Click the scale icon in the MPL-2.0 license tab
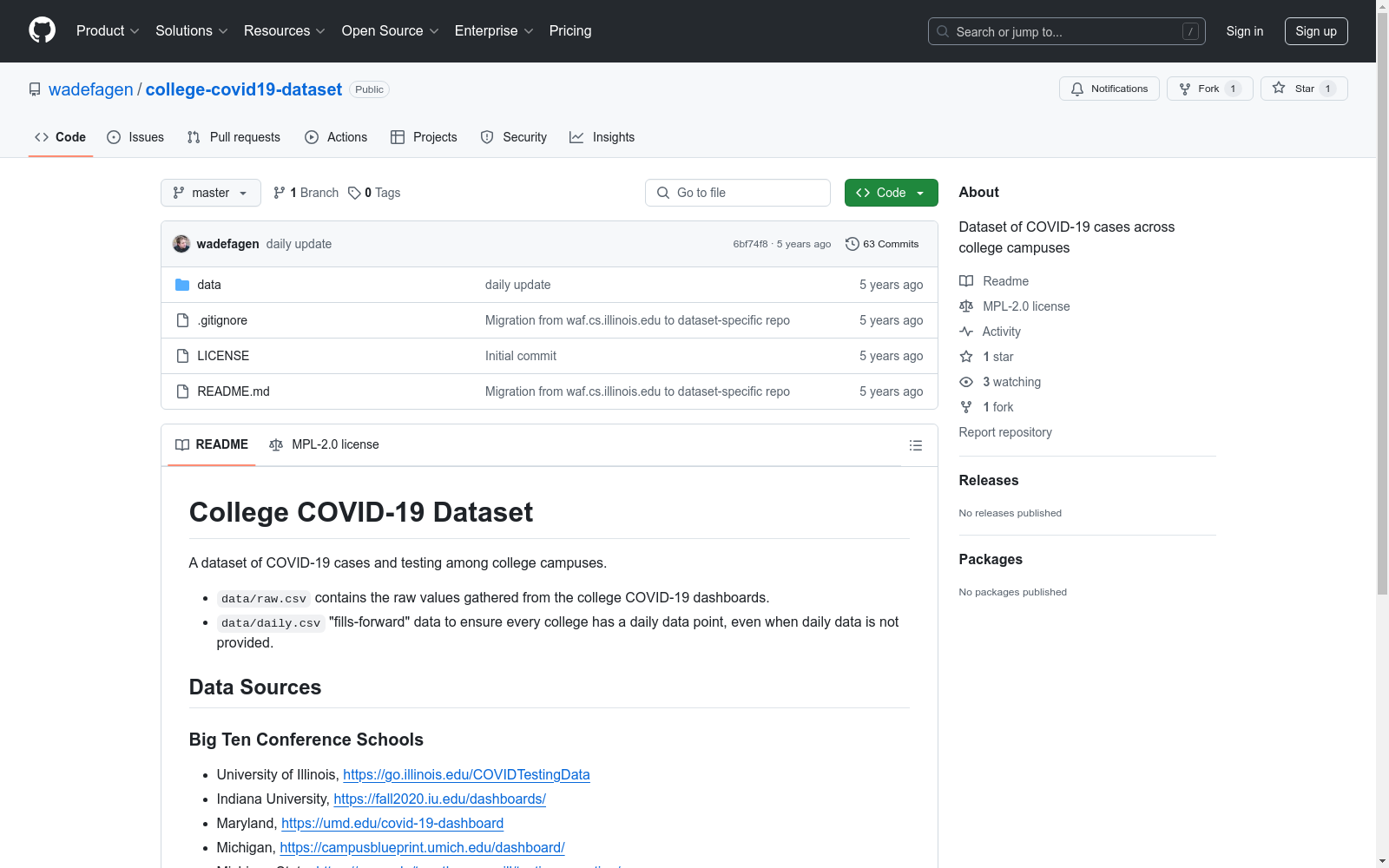This screenshot has width=1389, height=868. pyautogui.click(x=276, y=444)
